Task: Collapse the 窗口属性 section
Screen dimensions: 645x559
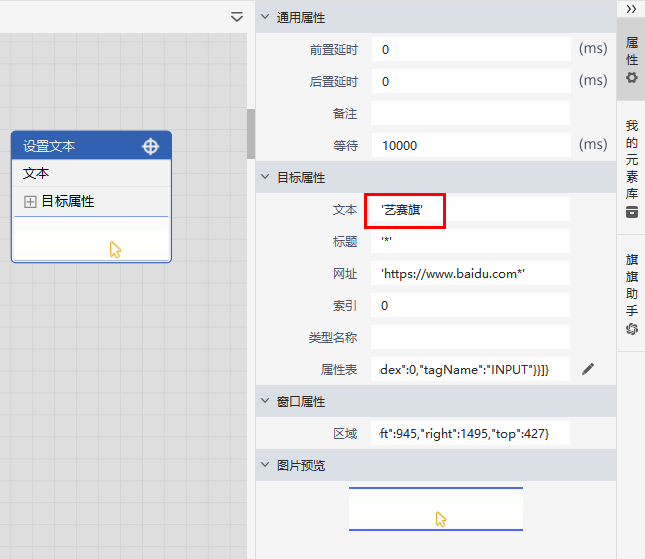Action: click(x=265, y=401)
